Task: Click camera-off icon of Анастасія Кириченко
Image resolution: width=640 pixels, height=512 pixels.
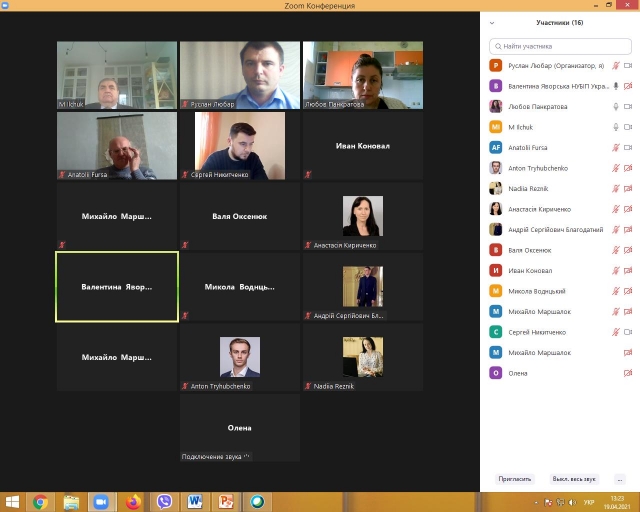Action: click(x=628, y=209)
